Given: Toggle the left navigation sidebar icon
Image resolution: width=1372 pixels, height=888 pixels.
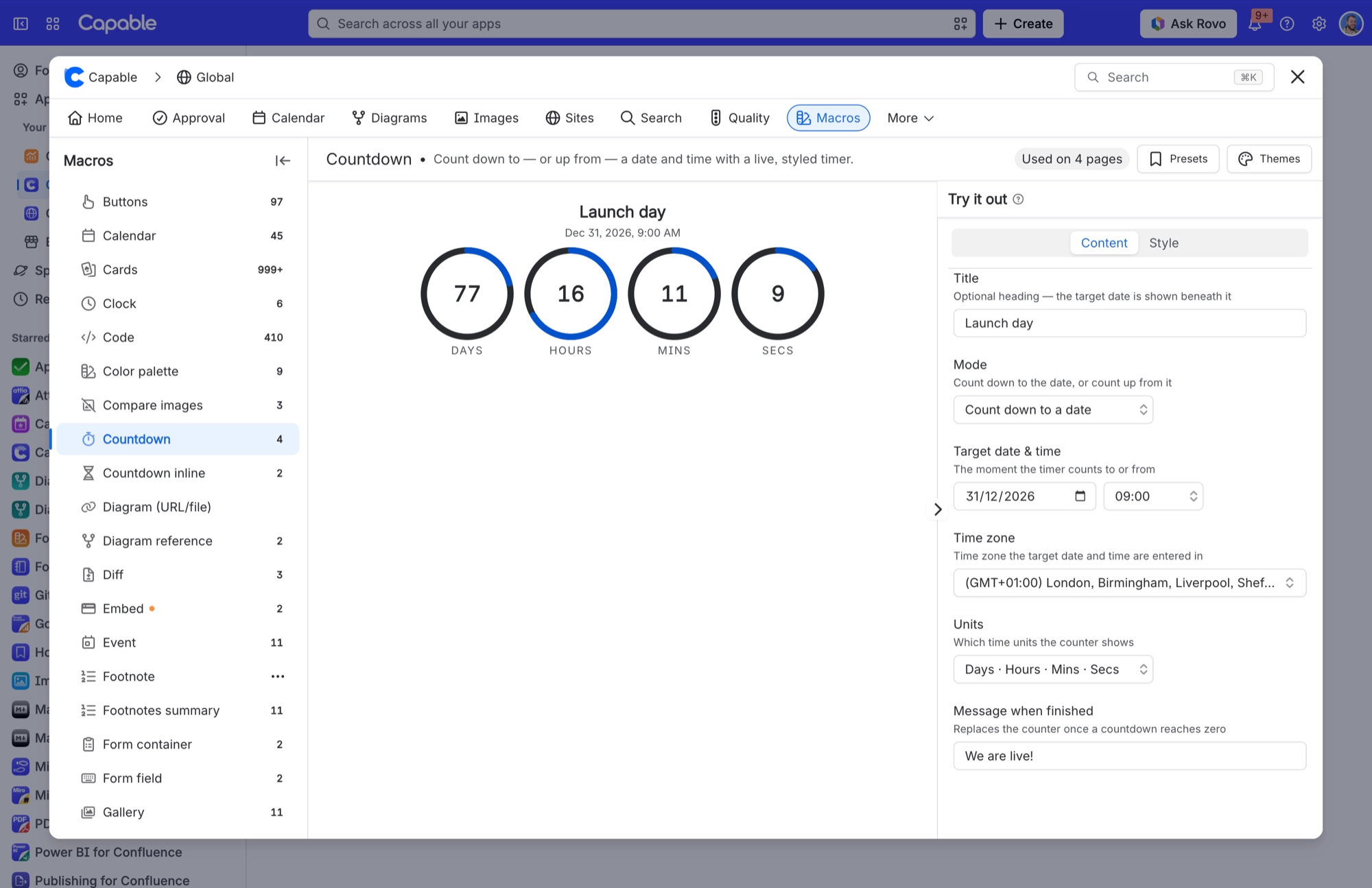Looking at the screenshot, I should (21, 24).
